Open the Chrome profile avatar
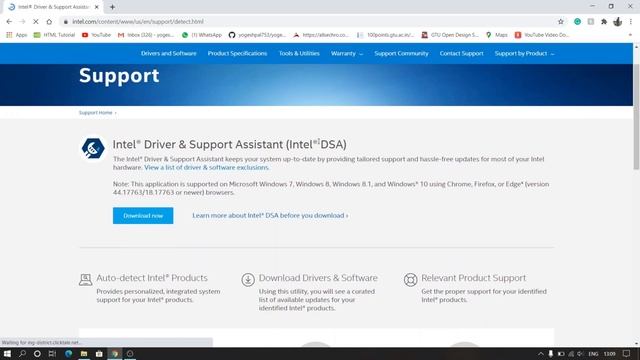 (x=618, y=22)
